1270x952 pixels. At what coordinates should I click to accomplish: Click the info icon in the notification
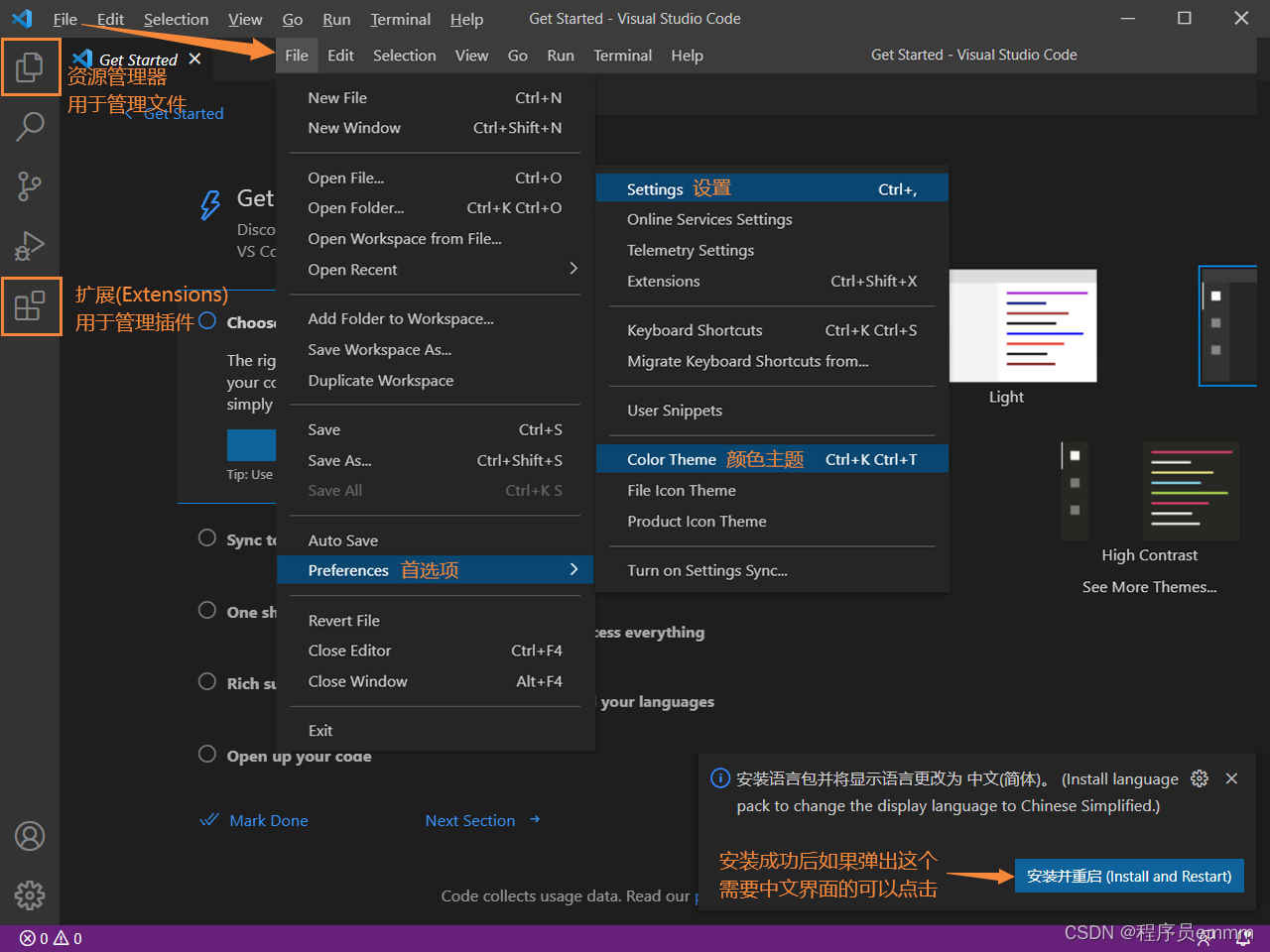(x=720, y=778)
